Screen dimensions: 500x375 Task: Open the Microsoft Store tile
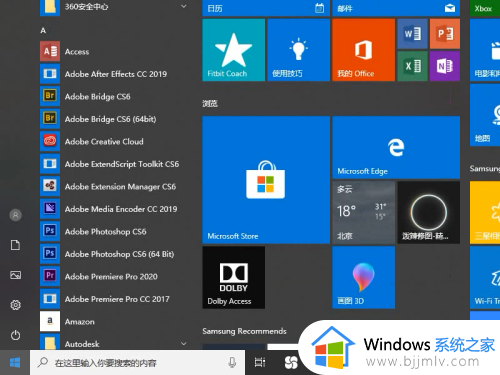(x=266, y=180)
